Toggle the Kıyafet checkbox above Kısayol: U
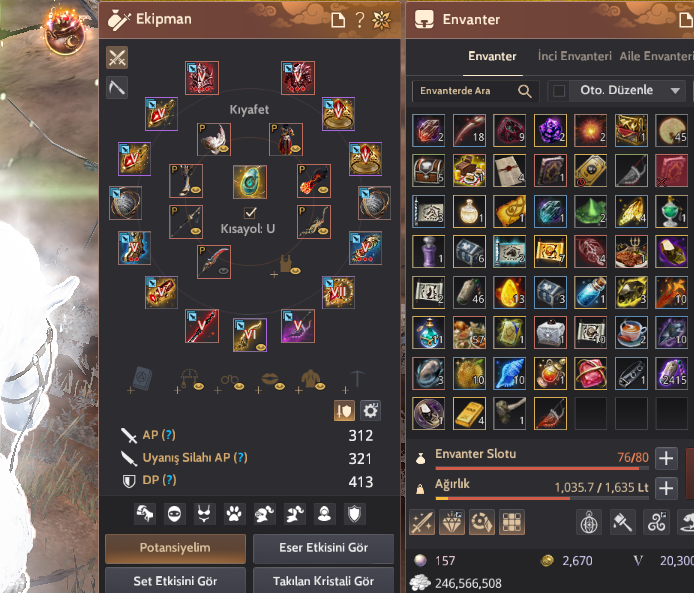 click(250, 213)
